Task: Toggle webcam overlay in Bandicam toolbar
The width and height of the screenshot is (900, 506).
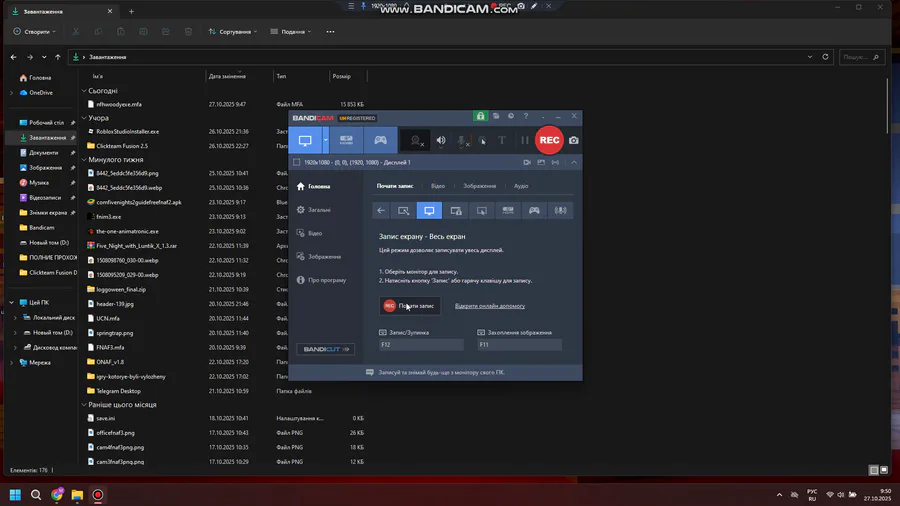Action: point(416,141)
